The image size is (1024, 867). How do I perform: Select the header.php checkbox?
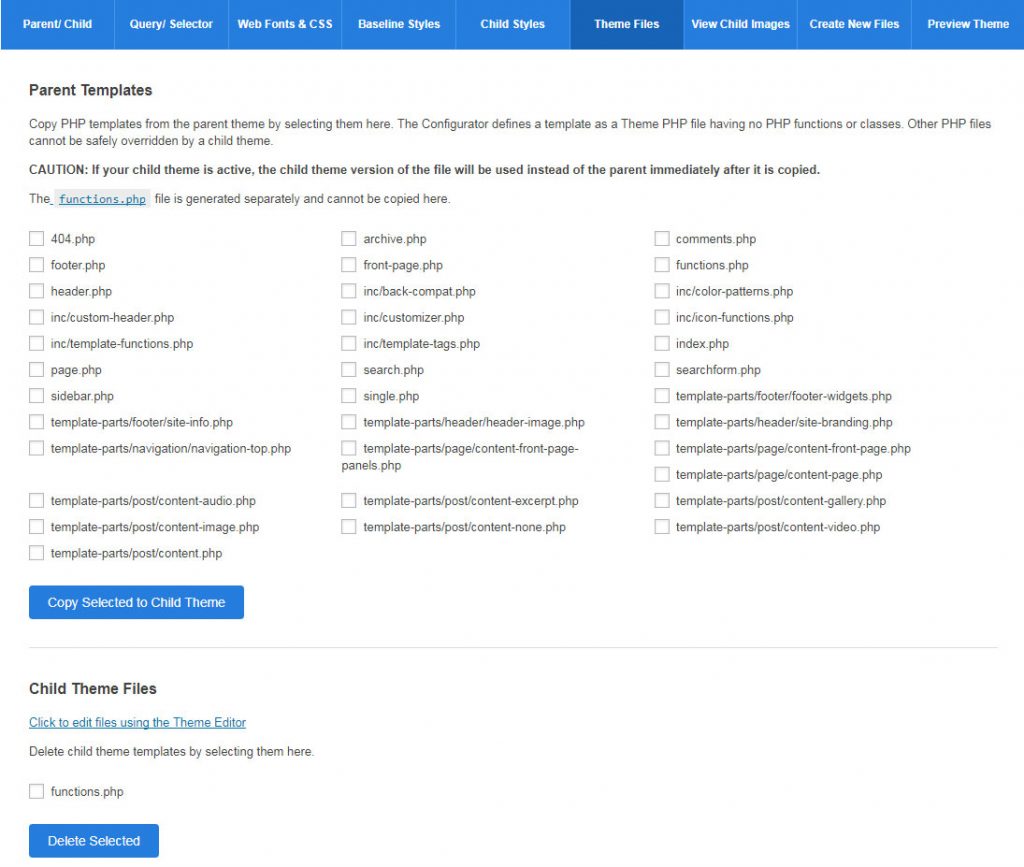[x=37, y=291]
